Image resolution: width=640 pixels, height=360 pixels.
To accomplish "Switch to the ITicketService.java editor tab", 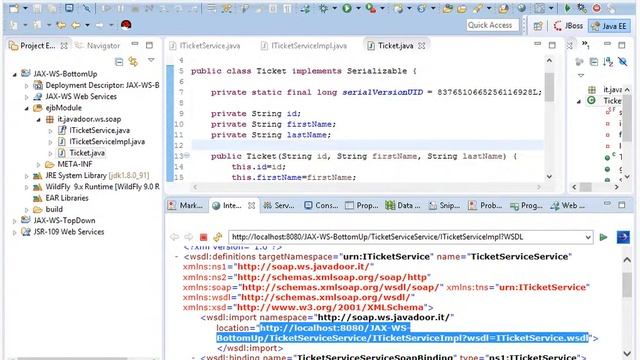I will pos(209,46).
